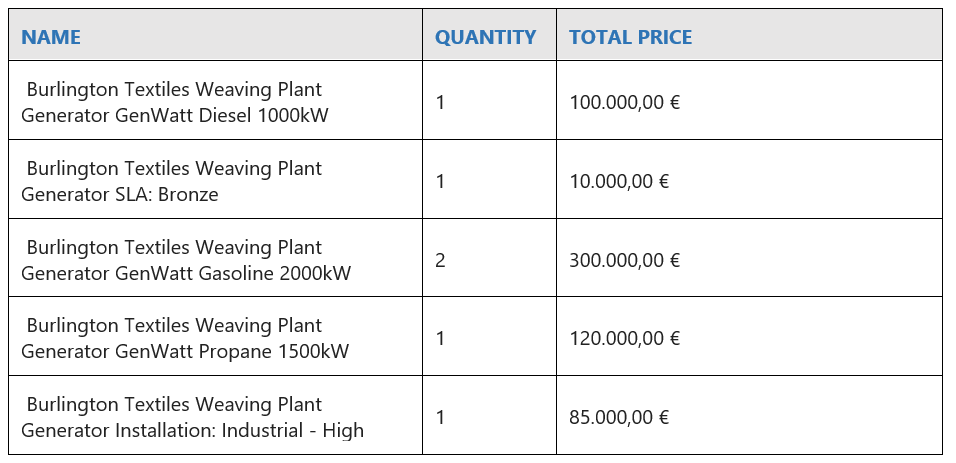956x463 pixels.
Task: Click the 300.000,00 € total price
Action: pyautogui.click(x=624, y=260)
